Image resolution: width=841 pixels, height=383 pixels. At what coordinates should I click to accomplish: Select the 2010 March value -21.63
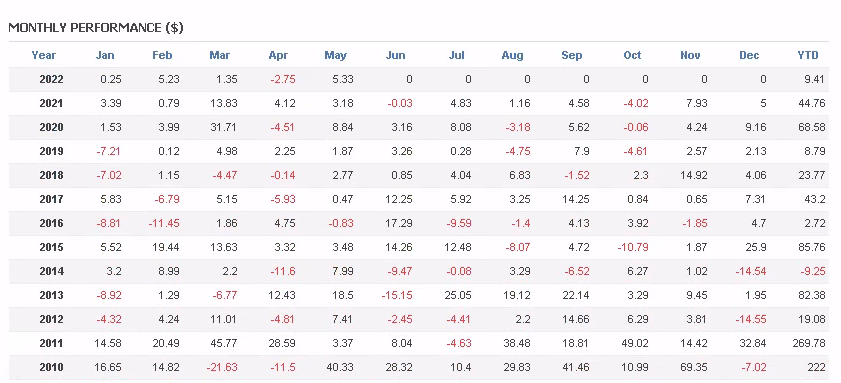coord(222,367)
